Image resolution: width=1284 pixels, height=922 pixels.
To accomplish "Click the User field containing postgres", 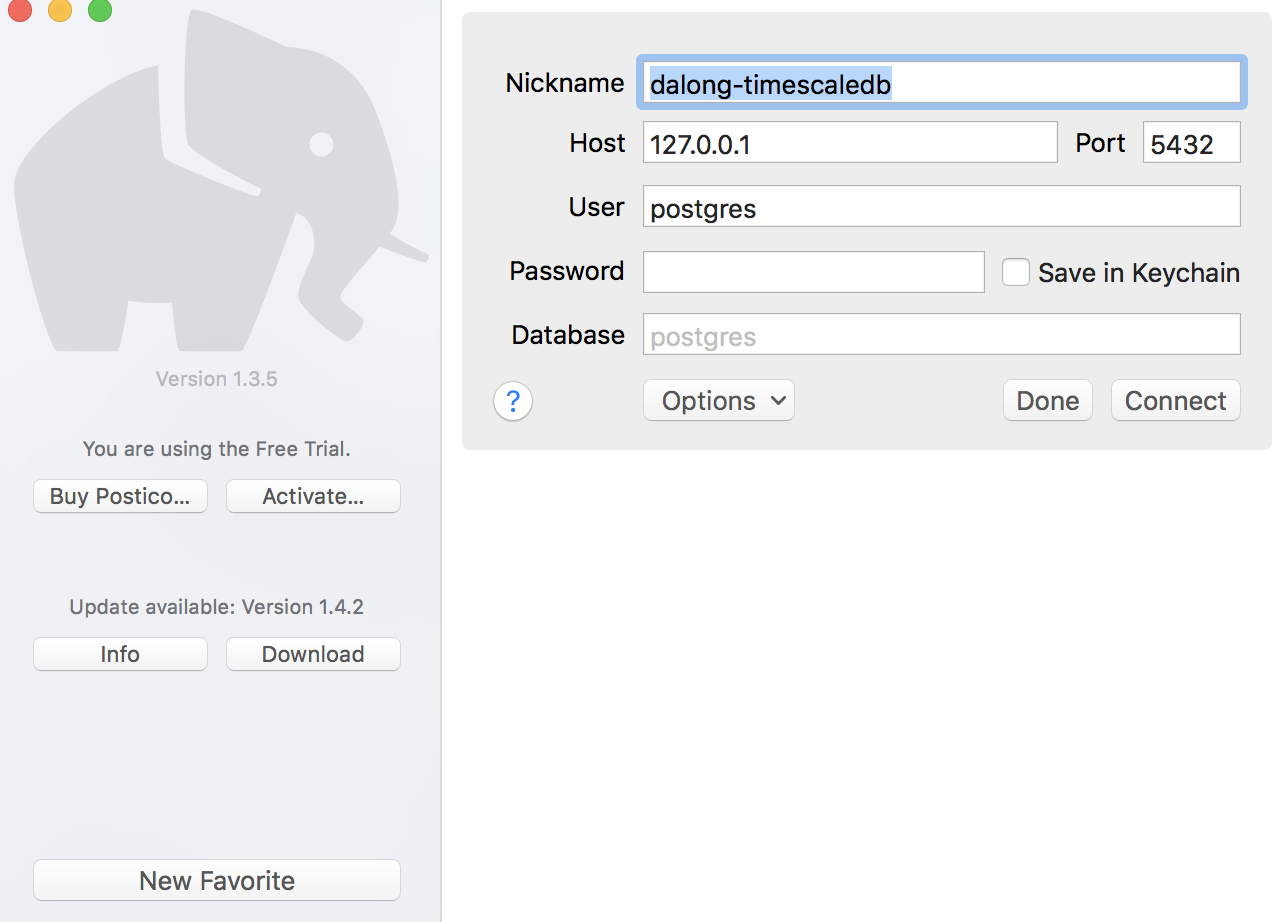I will (942, 207).
